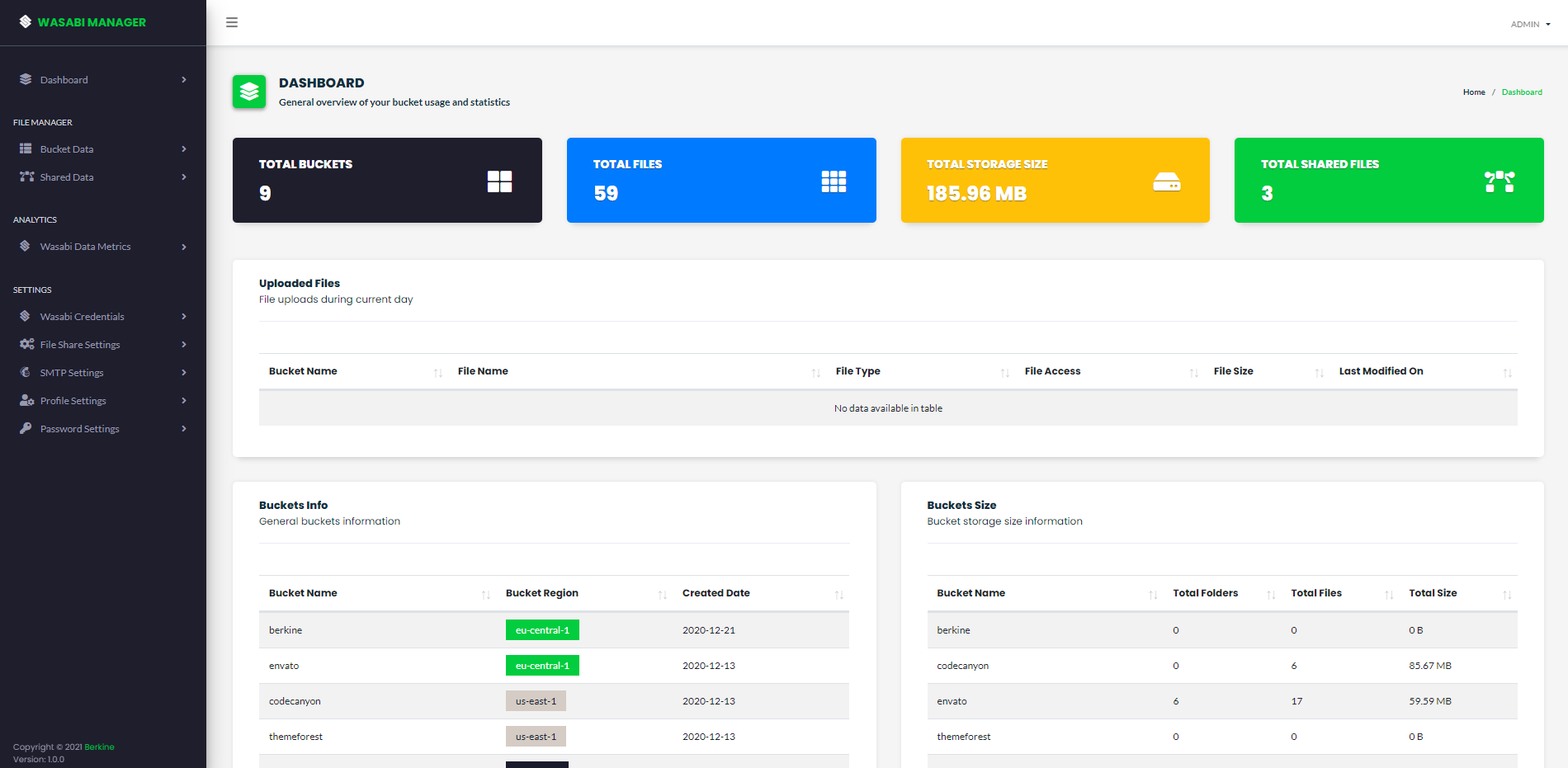The width and height of the screenshot is (1568, 768).
Task: Sort Buckets Size by Total Size column
Action: tap(1433, 593)
